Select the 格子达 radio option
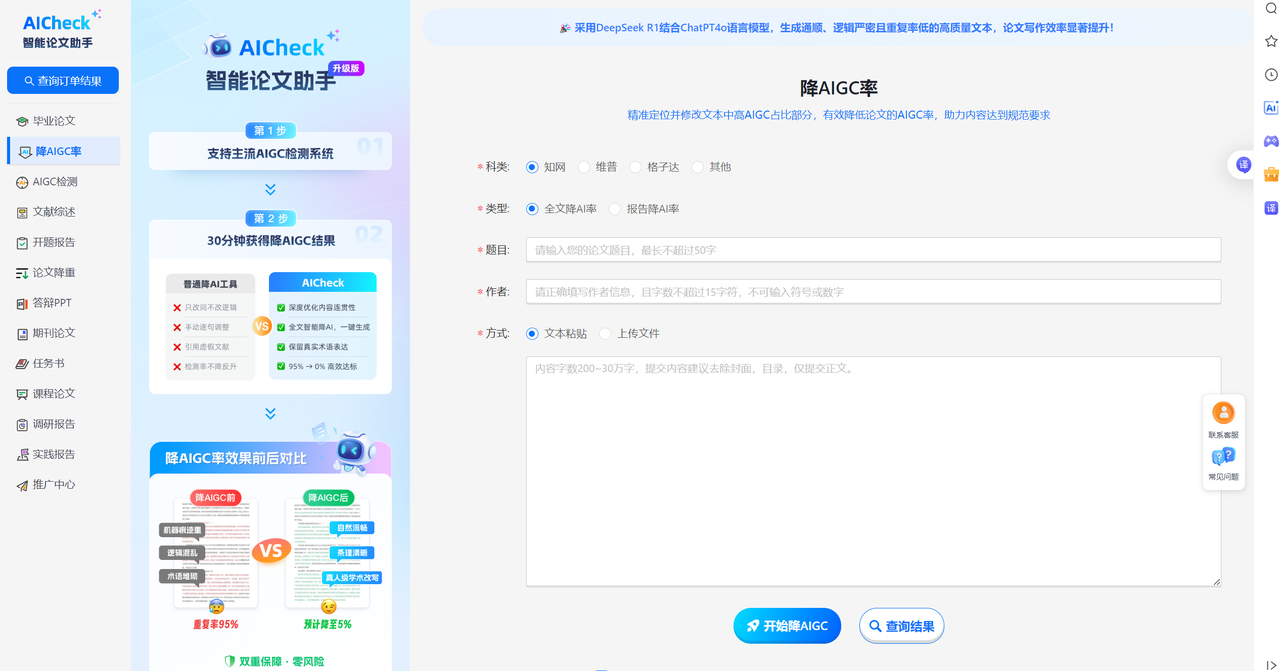Image resolution: width=1280 pixels, height=671 pixels. 635,167
